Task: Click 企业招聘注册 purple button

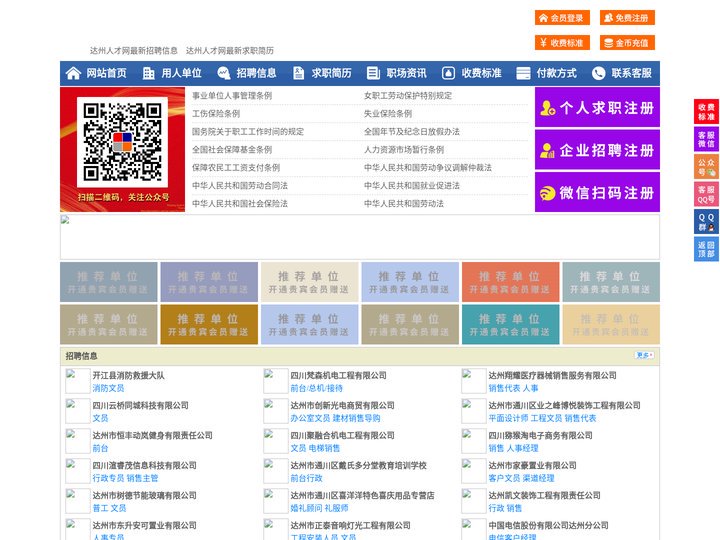Action: click(x=597, y=150)
